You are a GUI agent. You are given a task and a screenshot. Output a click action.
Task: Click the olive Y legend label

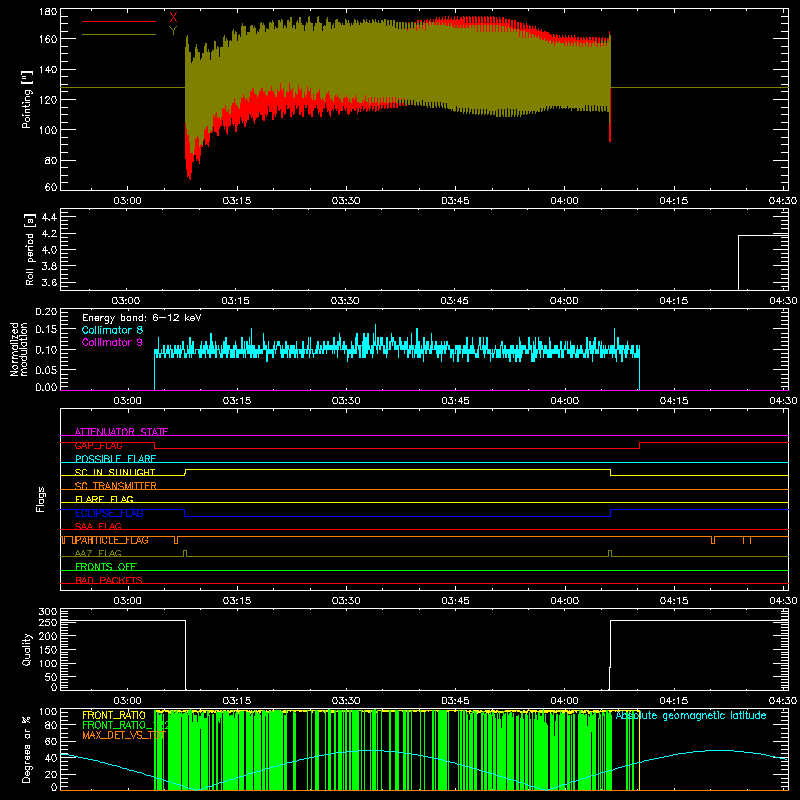pos(173,31)
